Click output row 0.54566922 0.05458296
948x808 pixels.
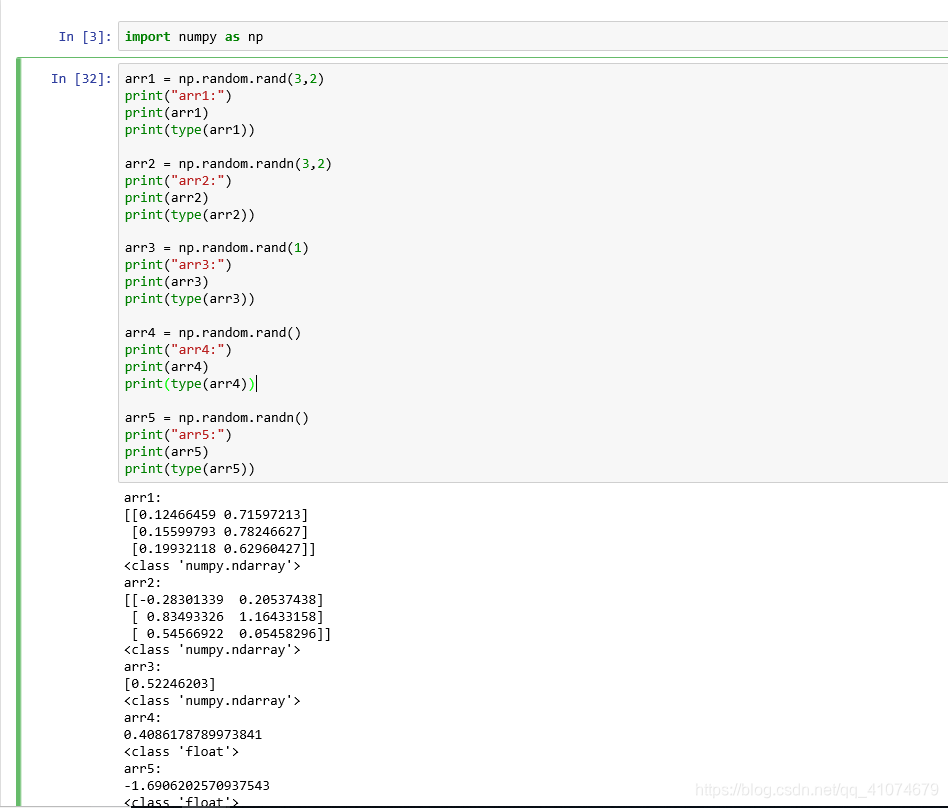click(231, 633)
